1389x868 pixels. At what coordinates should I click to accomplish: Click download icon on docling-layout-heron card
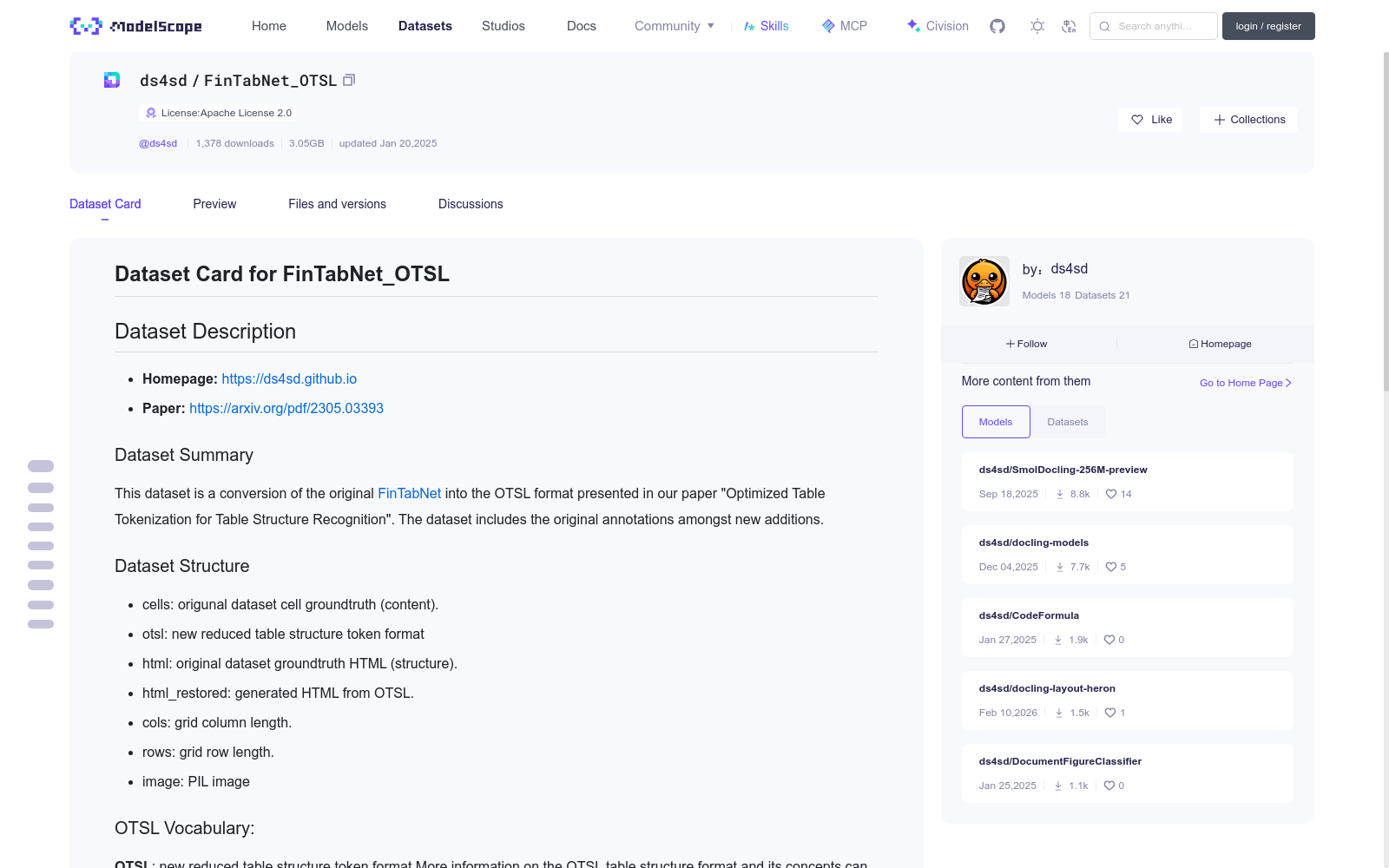pos(1059,713)
